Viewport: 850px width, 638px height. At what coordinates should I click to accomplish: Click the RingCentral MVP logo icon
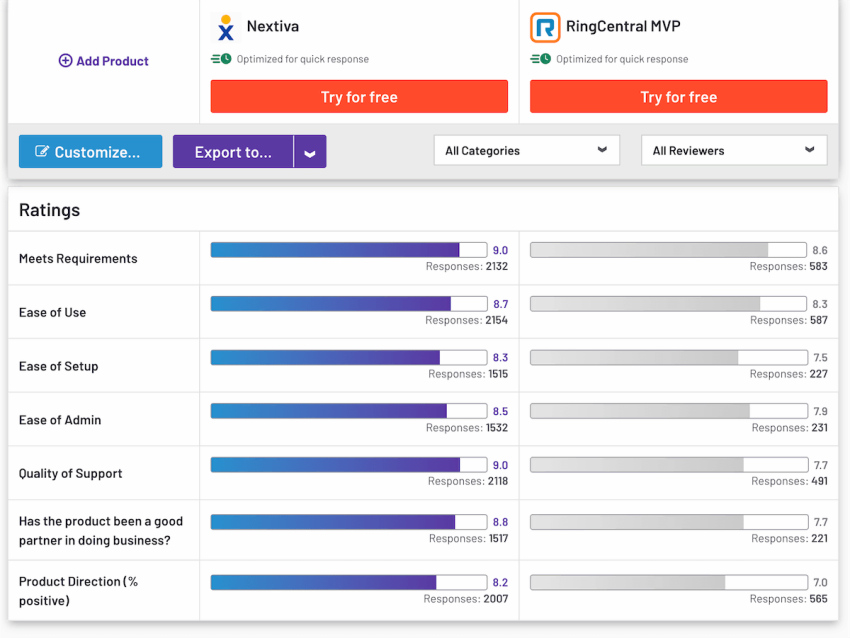point(545,28)
